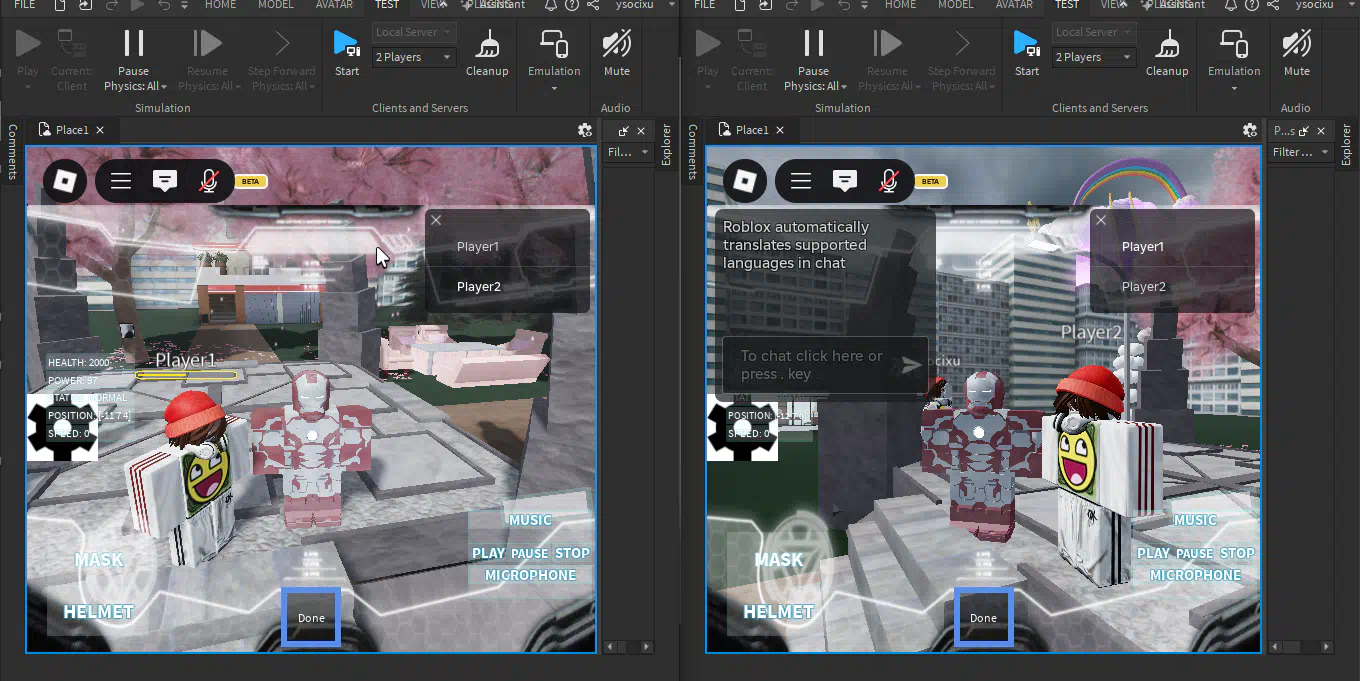
Task: Open the AVATAR tab in right window
Action: click(x=1014, y=5)
